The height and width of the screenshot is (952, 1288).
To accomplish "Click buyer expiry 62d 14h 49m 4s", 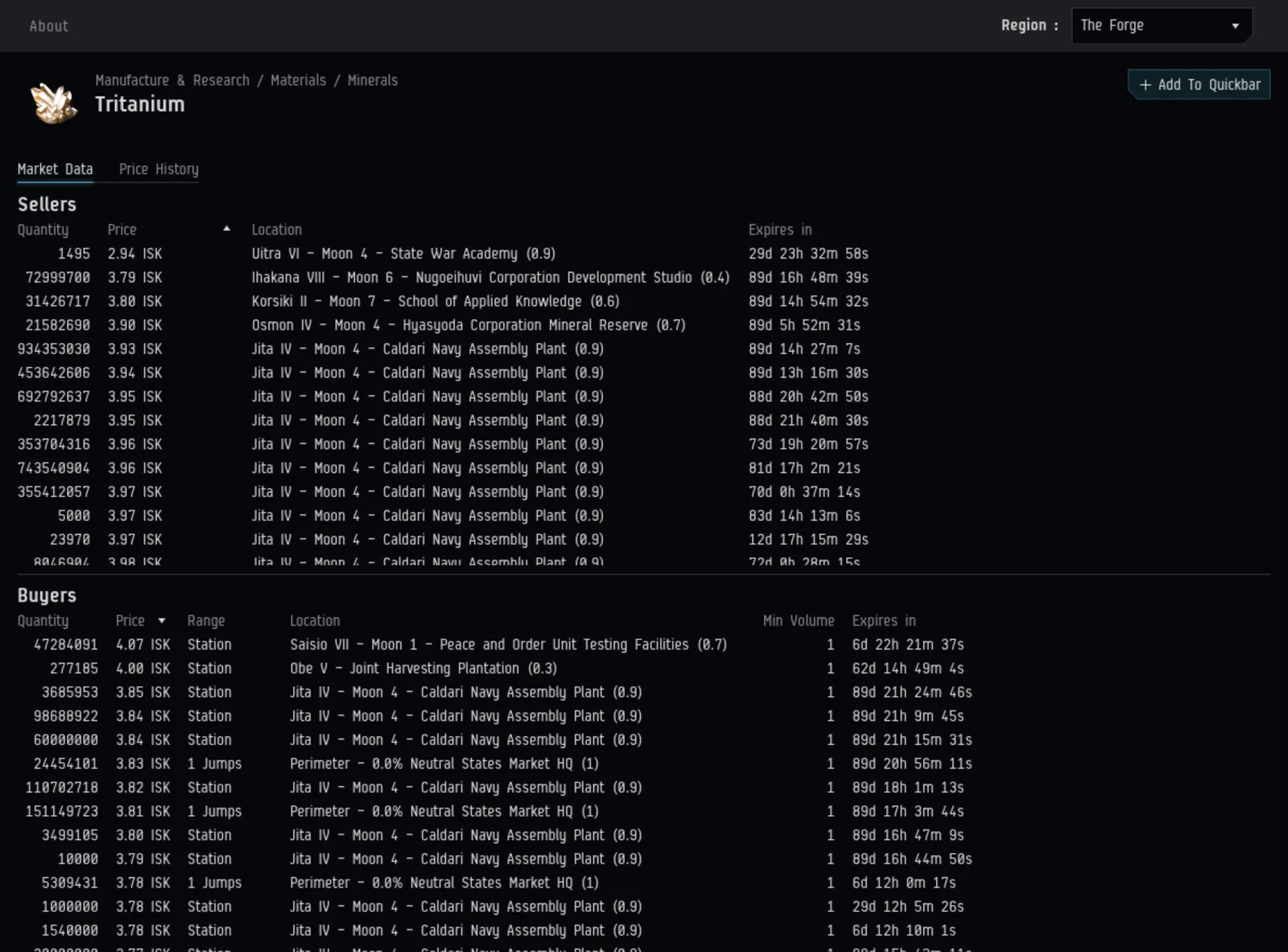I will pos(908,668).
